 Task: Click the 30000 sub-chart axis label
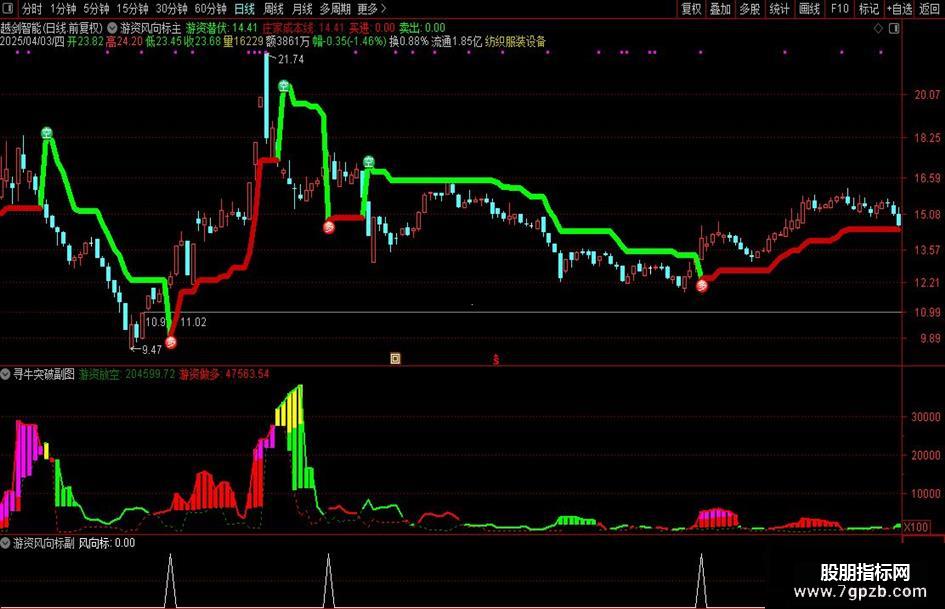(x=926, y=417)
